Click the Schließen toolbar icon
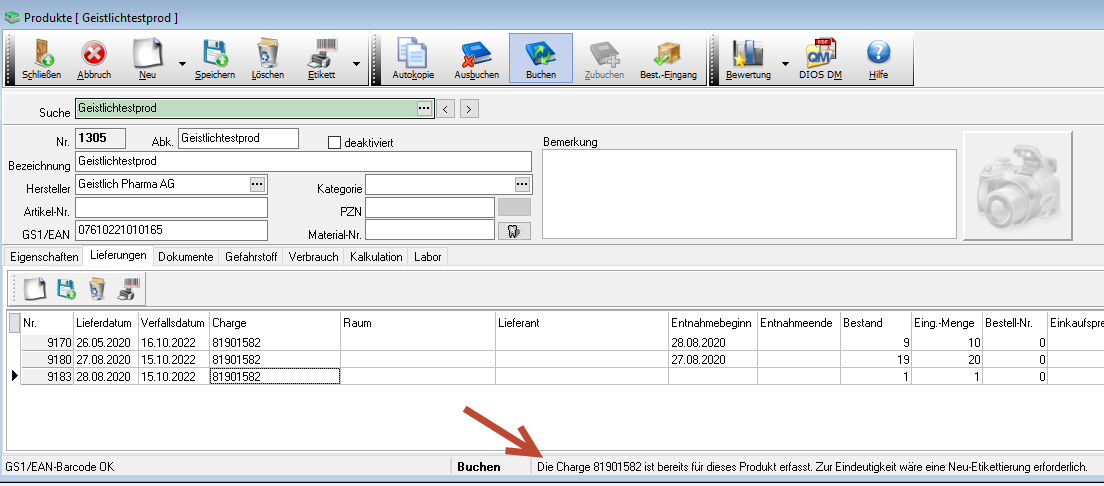 click(41, 59)
